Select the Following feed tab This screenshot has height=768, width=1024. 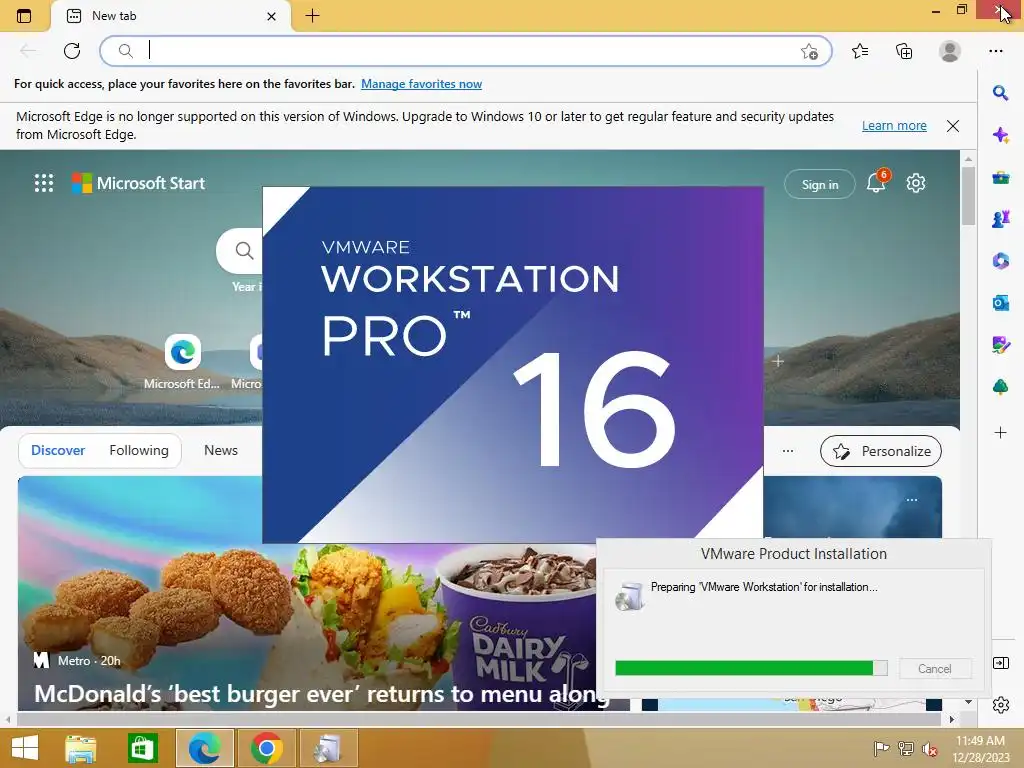coord(139,451)
